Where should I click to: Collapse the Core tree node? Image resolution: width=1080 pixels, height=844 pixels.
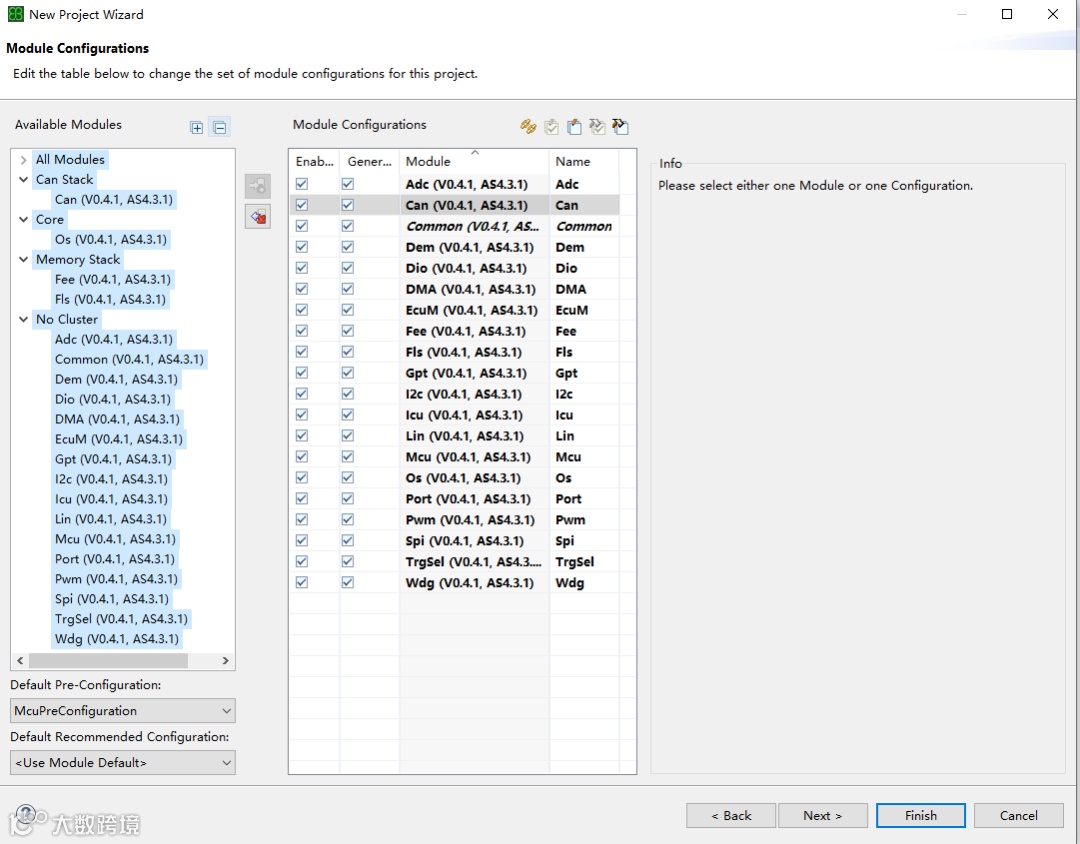[x=23, y=220]
